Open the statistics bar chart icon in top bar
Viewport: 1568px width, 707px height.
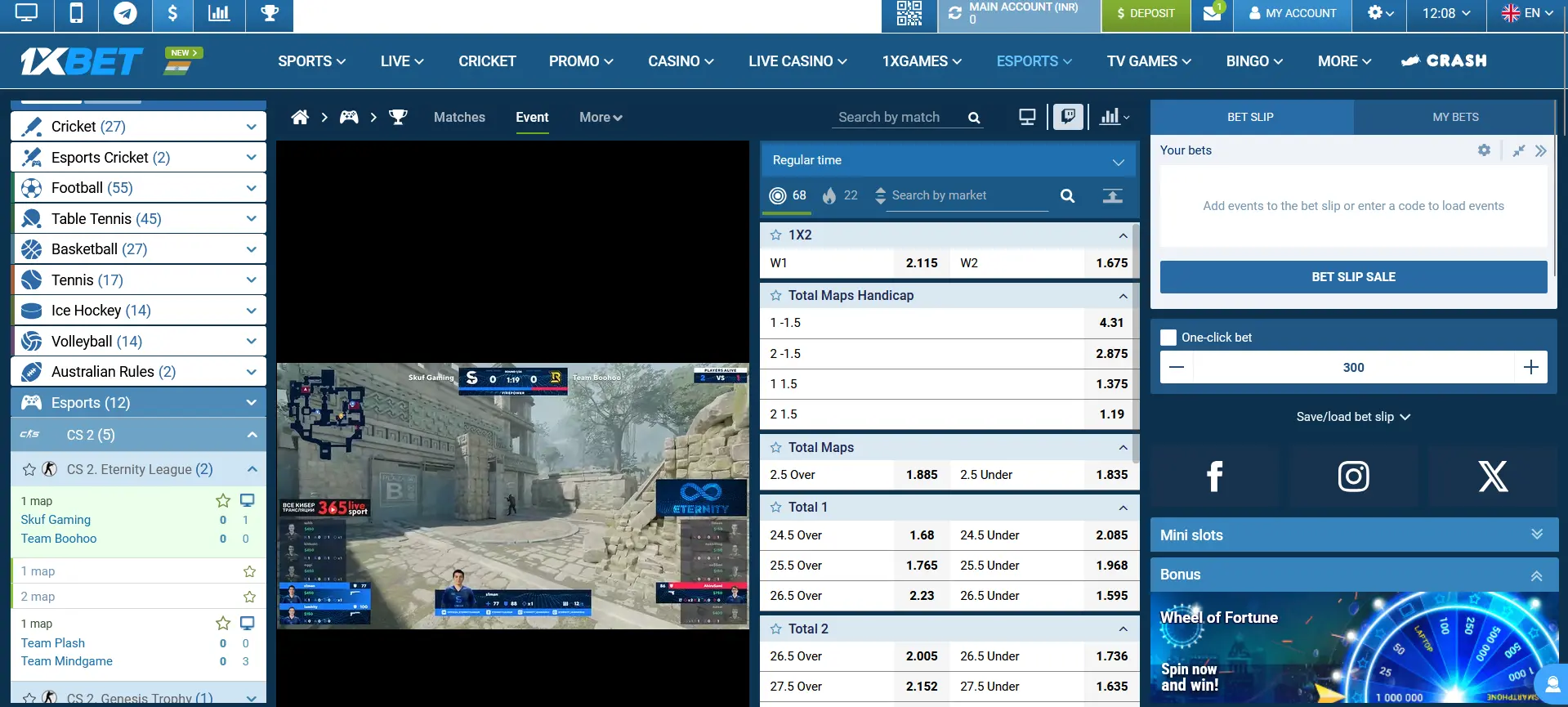coord(219,13)
